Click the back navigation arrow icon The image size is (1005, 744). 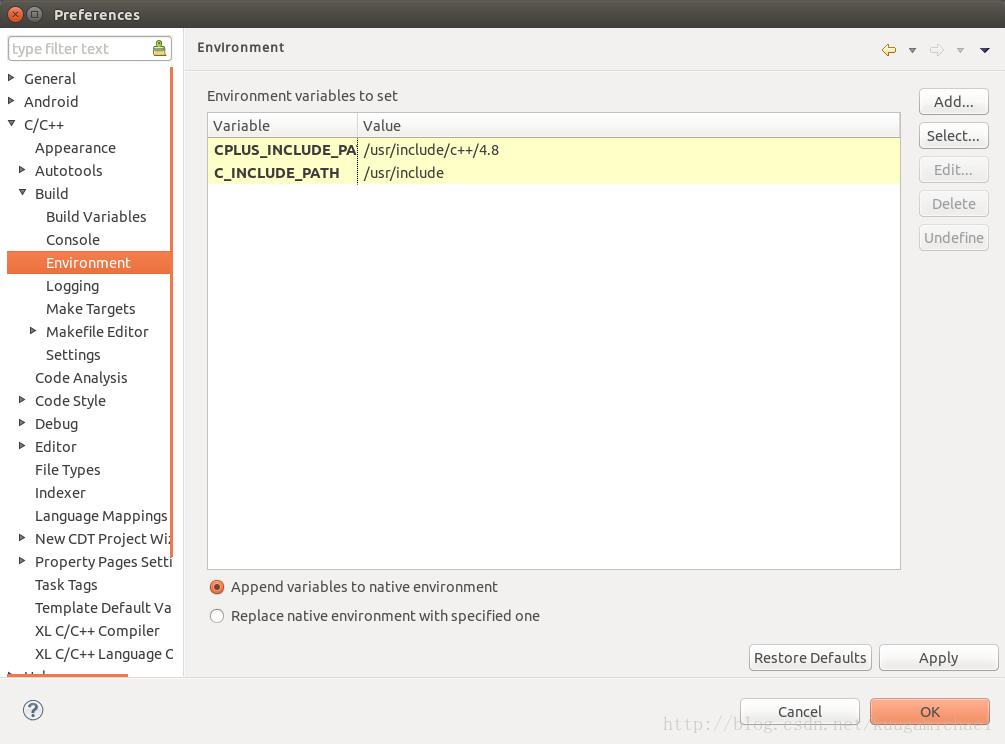[x=889, y=50]
